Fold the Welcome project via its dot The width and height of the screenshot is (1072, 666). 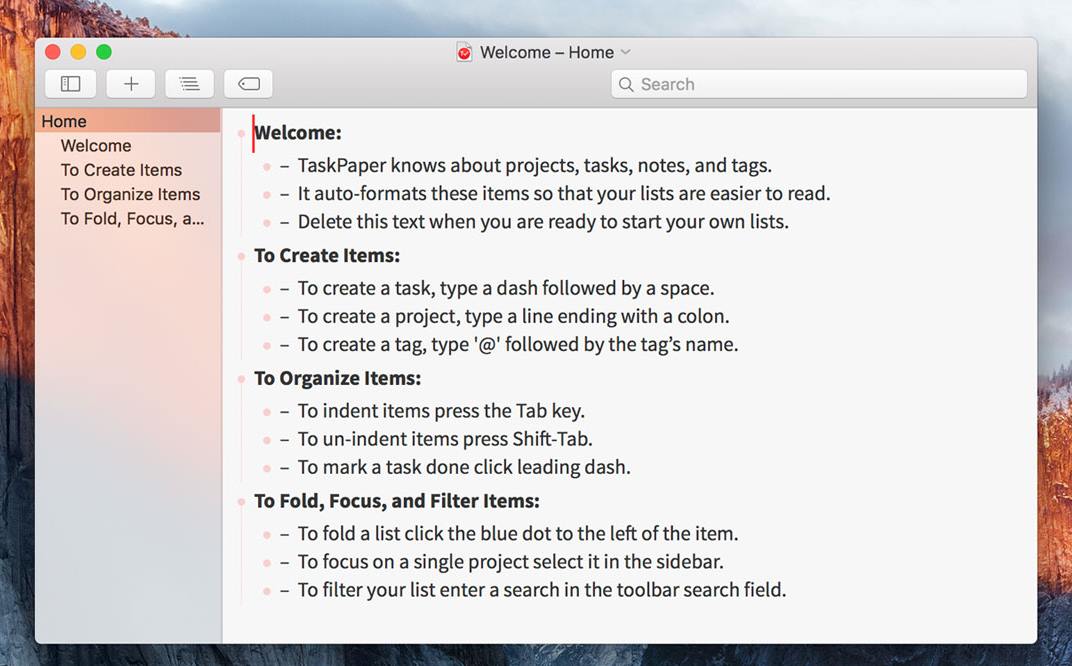pyautogui.click(x=241, y=133)
